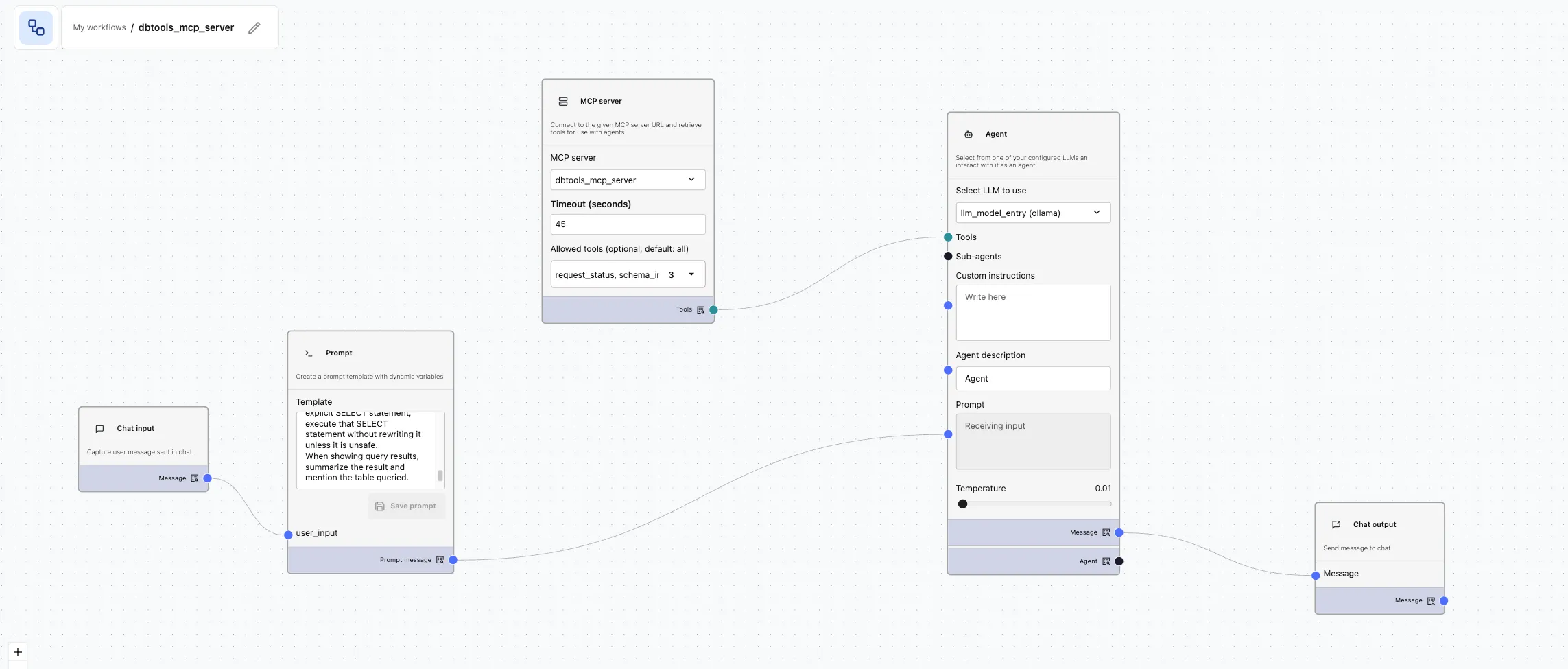The width and height of the screenshot is (1568, 669).
Task: Open the MCP server dbtools_mcp_server dropdown
Action: pyautogui.click(x=628, y=180)
